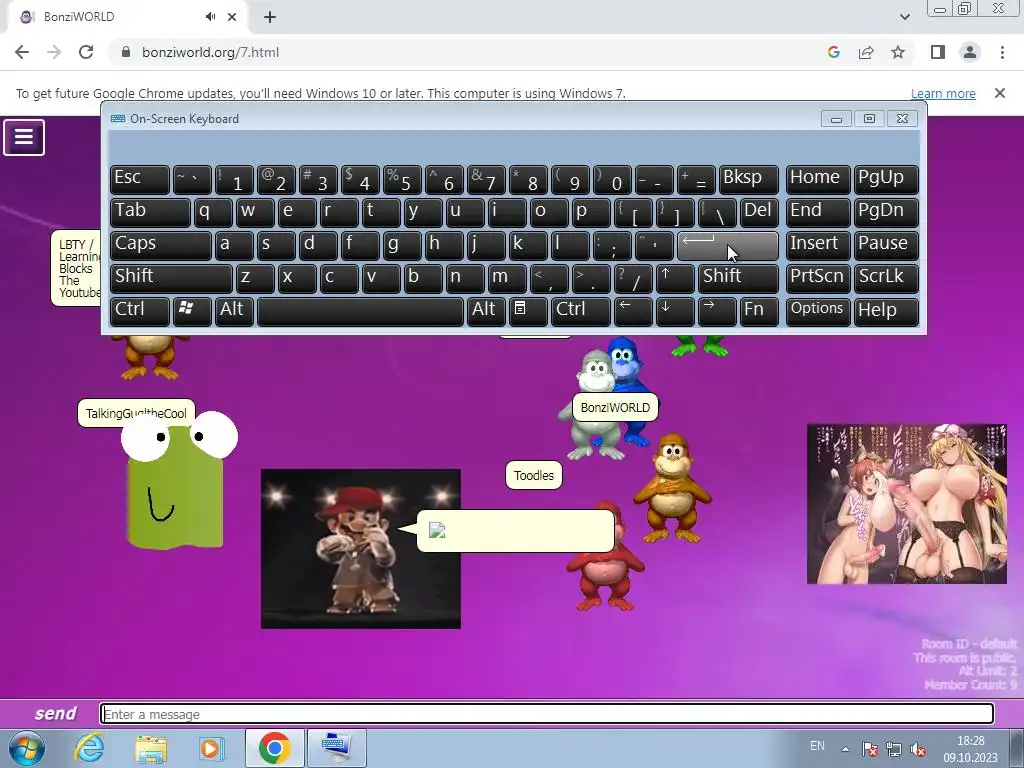Hit the Enter key on the on-screen keyboard
1024x768 pixels.
tap(728, 246)
